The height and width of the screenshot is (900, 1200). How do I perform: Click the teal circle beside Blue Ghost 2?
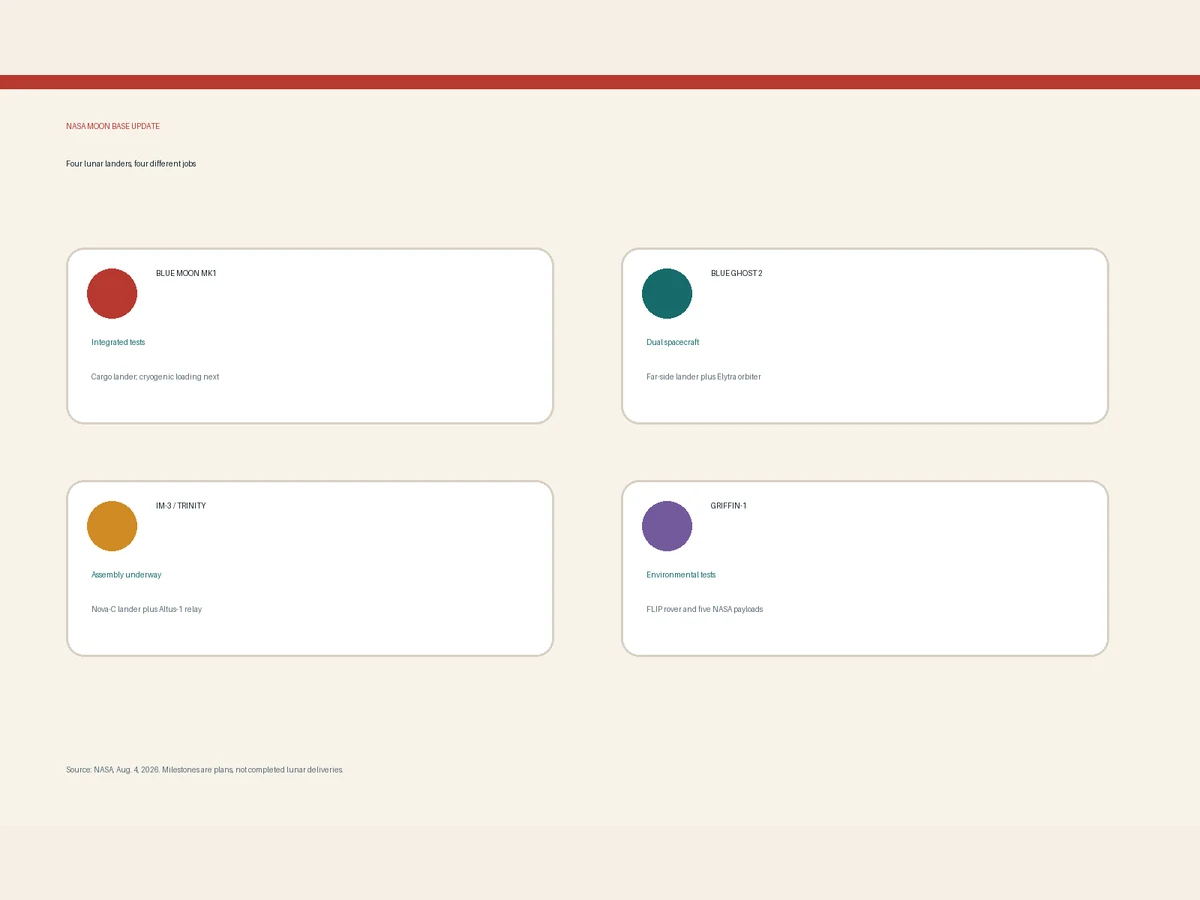click(x=667, y=293)
